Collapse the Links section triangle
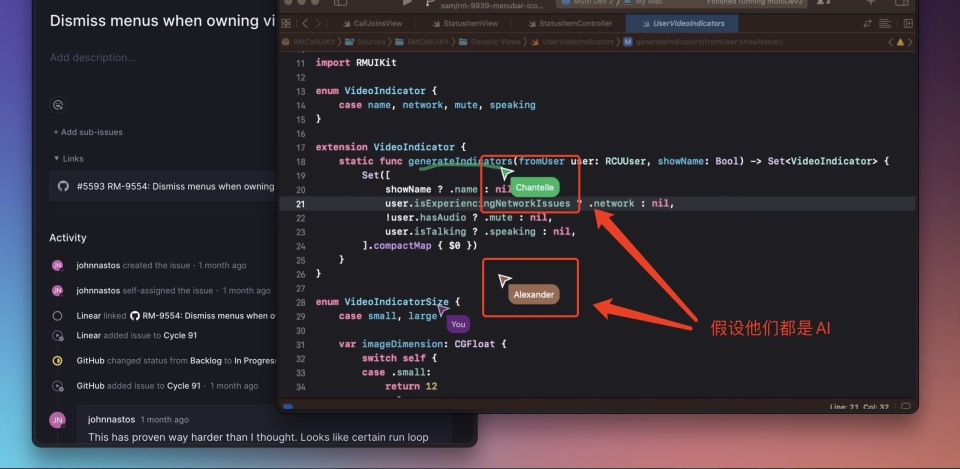The image size is (960, 469). pyautogui.click(x=56, y=159)
